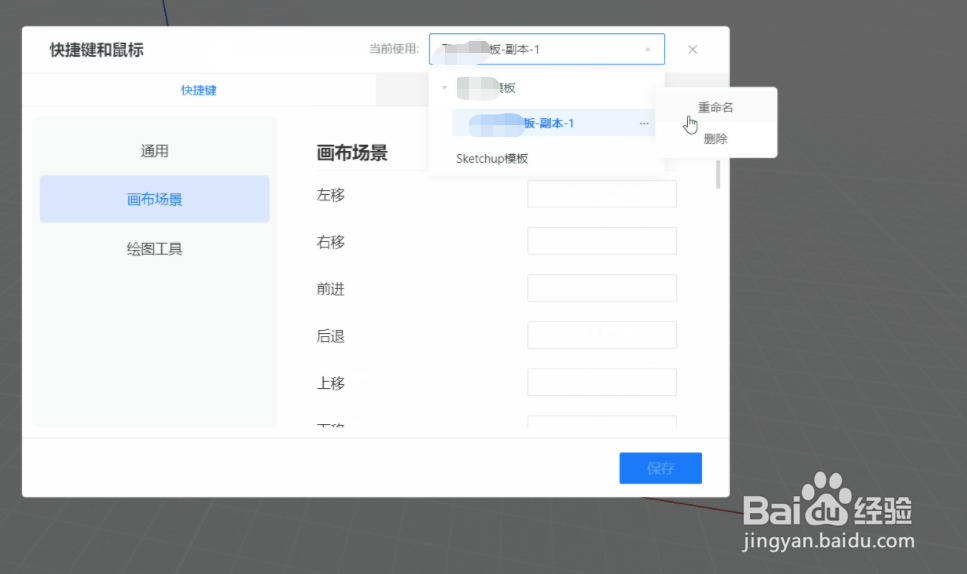Choose 重命名 from the context menu
This screenshot has height=574, width=967.
715,107
